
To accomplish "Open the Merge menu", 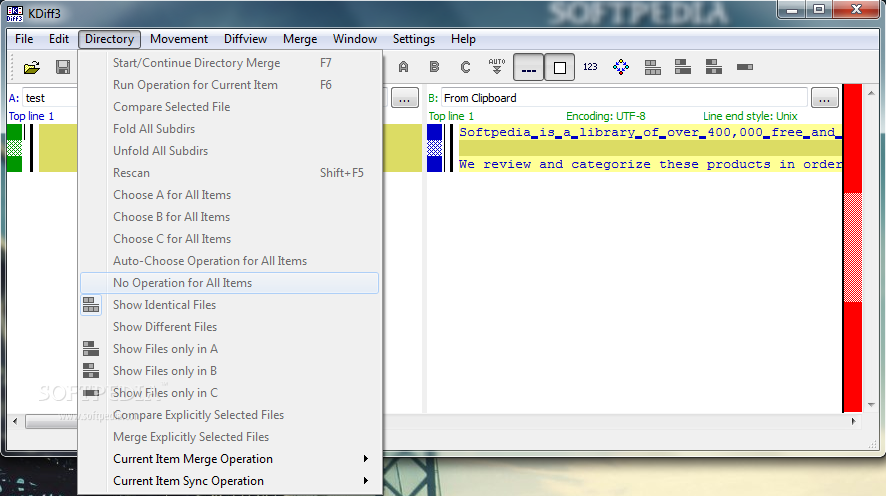I will tap(300, 39).
